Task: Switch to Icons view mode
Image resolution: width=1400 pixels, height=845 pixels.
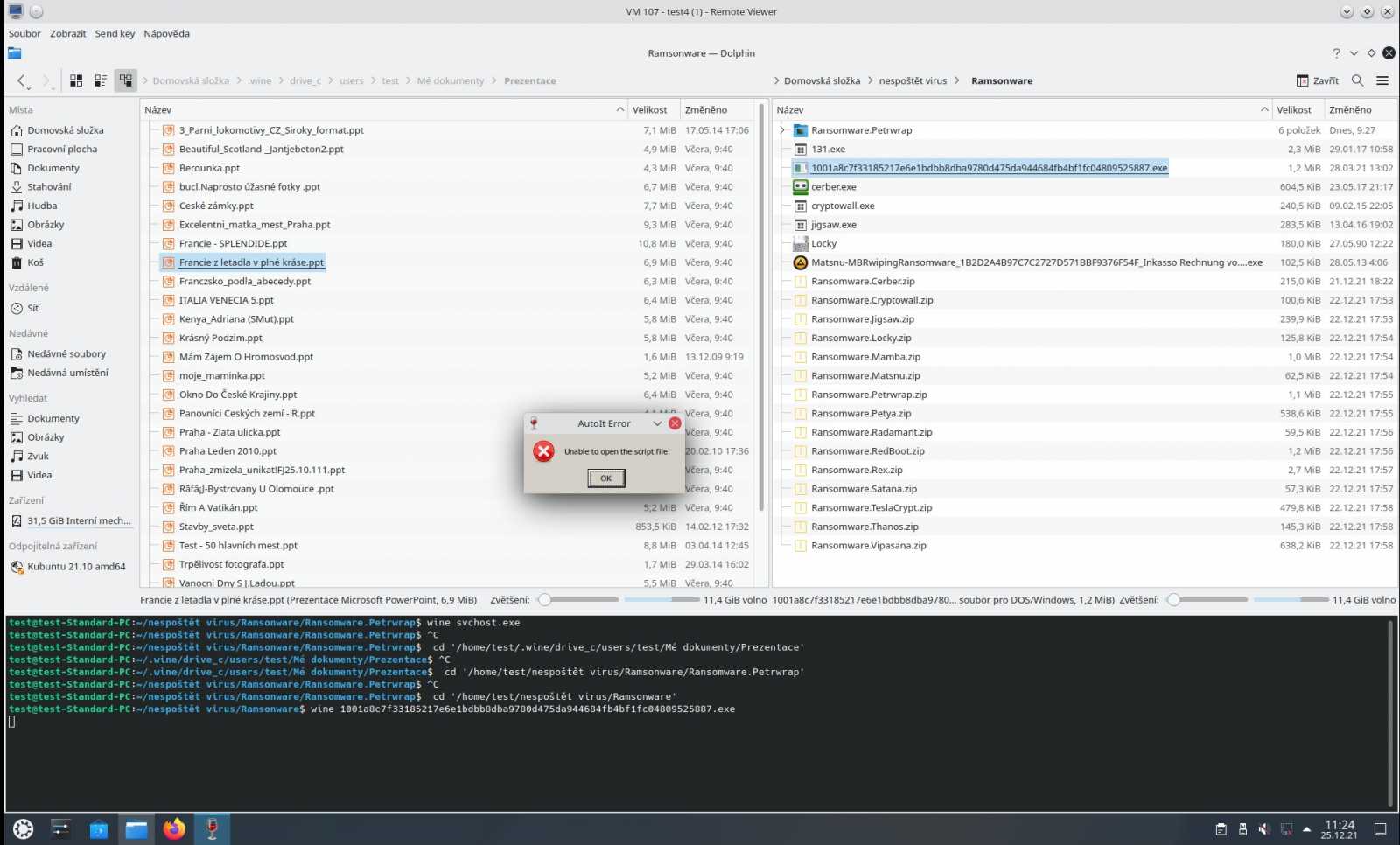Action: point(76,80)
